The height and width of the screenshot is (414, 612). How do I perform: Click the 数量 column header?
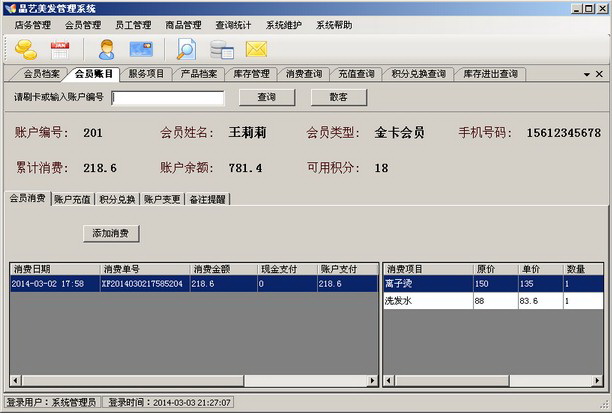click(x=583, y=269)
